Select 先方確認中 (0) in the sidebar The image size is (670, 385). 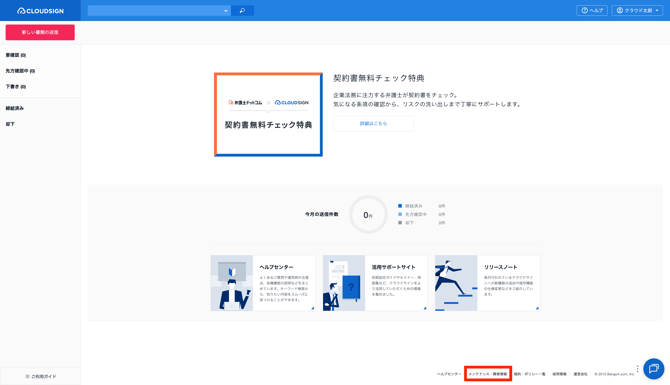(20, 71)
